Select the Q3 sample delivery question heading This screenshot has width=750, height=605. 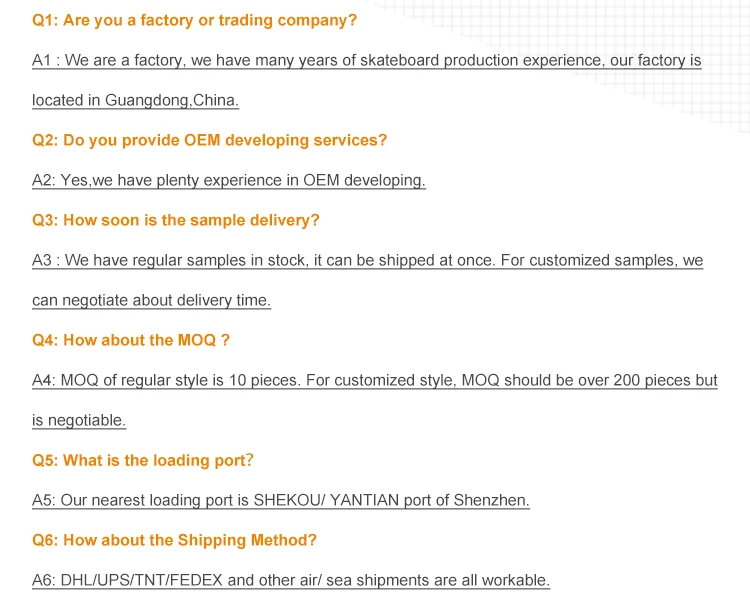point(176,220)
